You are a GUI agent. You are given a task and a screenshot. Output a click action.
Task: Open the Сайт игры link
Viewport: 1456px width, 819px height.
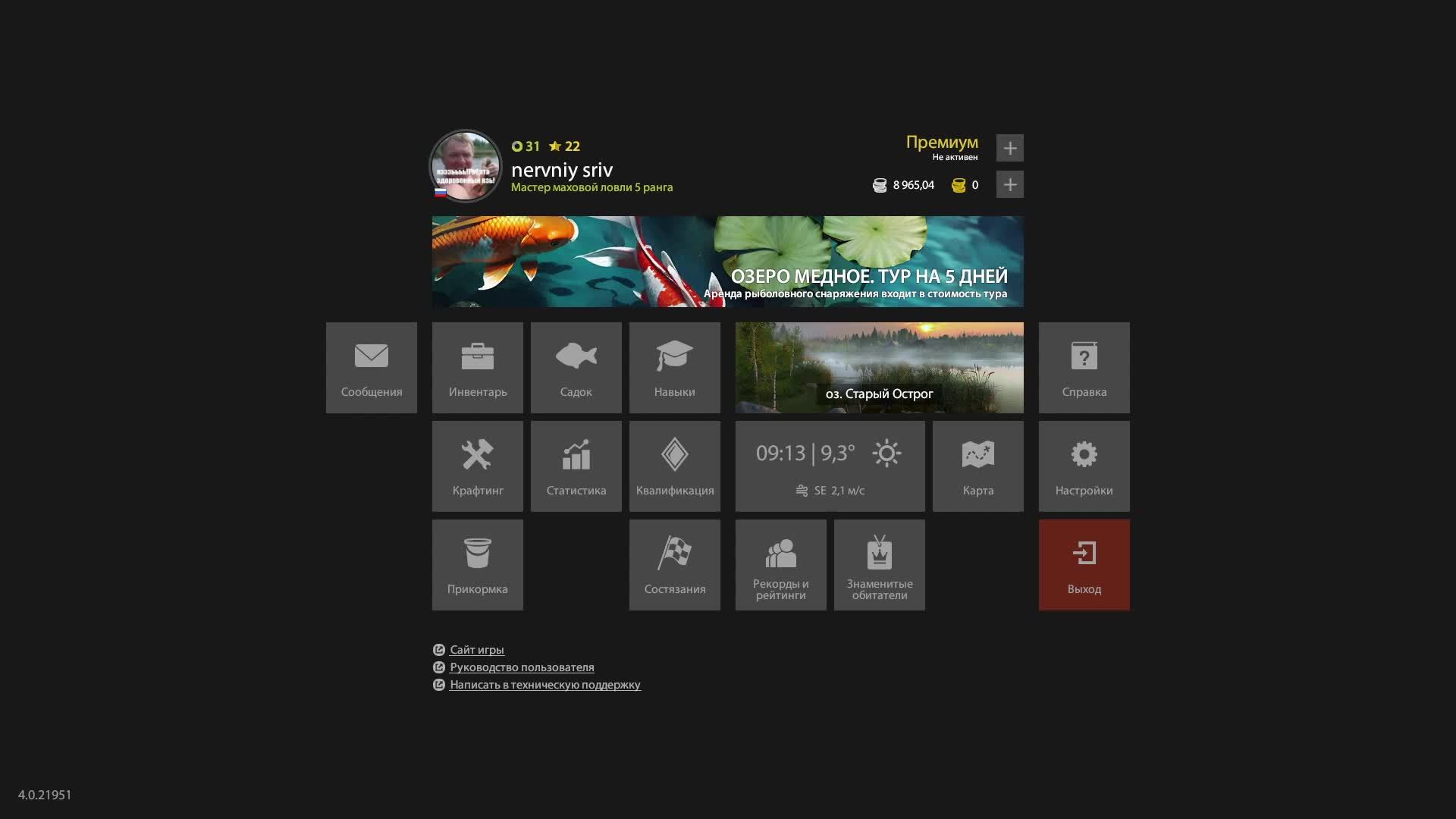(477, 650)
